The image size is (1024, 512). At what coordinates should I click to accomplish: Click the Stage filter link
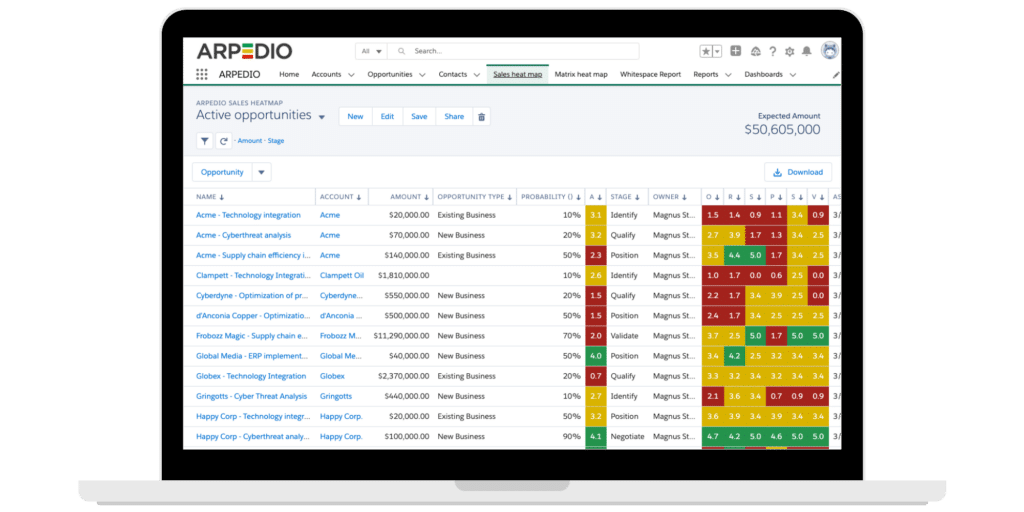[276, 141]
